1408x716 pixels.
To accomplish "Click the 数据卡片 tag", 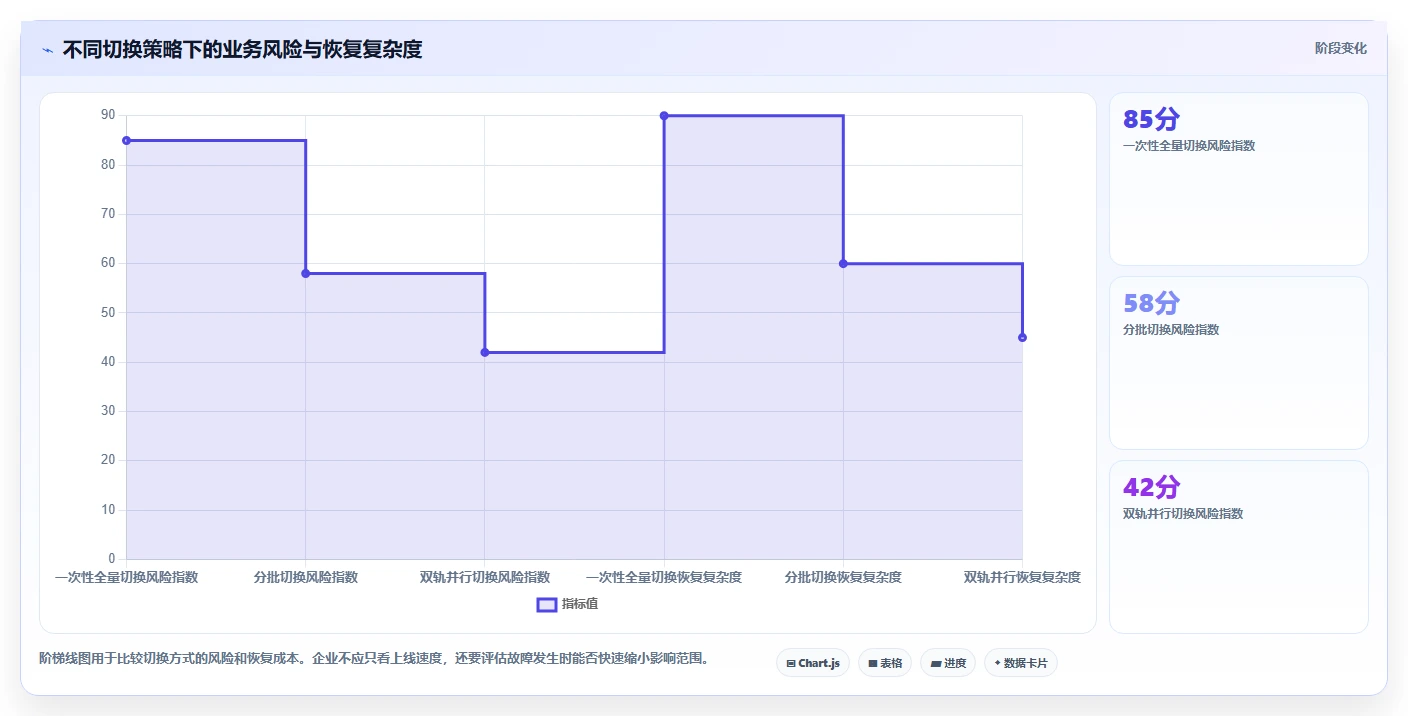I will pyautogui.click(x=1021, y=663).
